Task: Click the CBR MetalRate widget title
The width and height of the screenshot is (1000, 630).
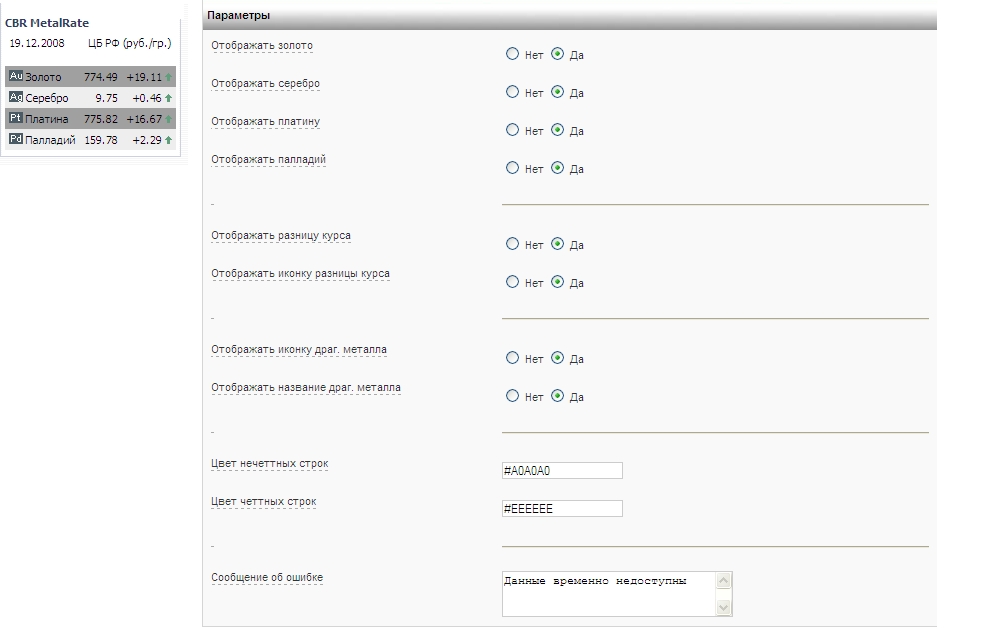Action: point(47,23)
